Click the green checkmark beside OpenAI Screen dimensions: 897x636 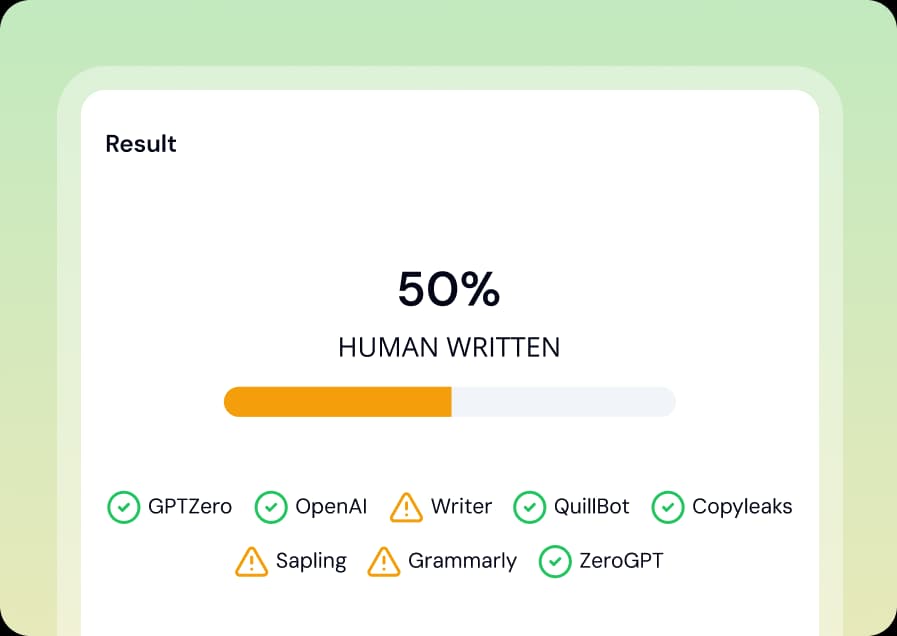pos(270,507)
